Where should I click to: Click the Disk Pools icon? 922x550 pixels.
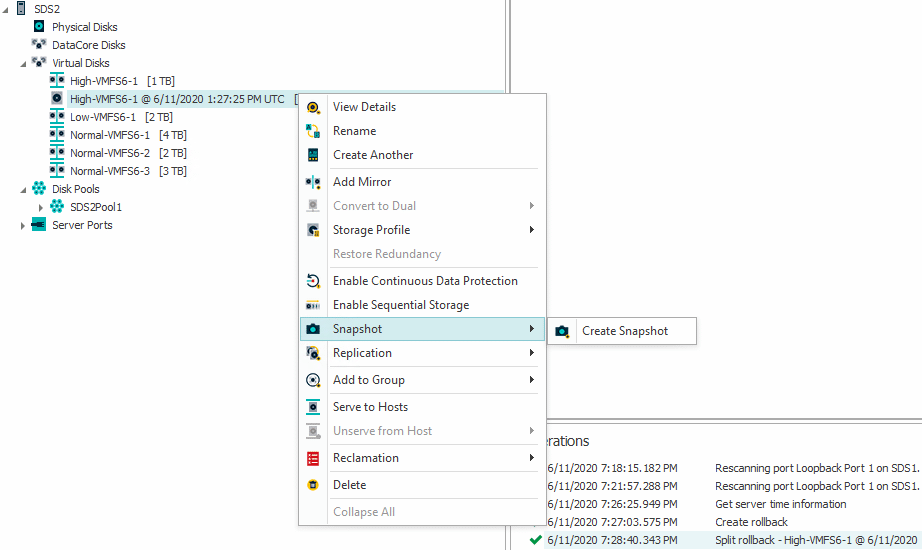point(39,188)
